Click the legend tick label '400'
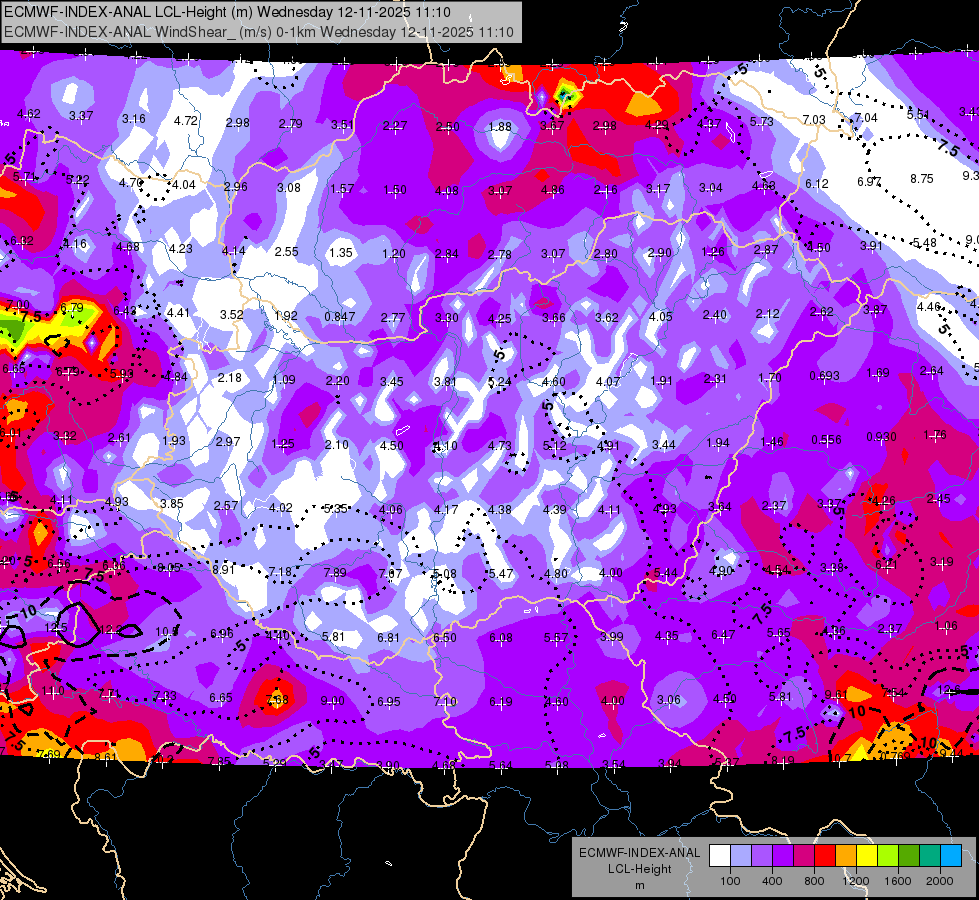Screen dimensions: 979x900 [772, 881]
